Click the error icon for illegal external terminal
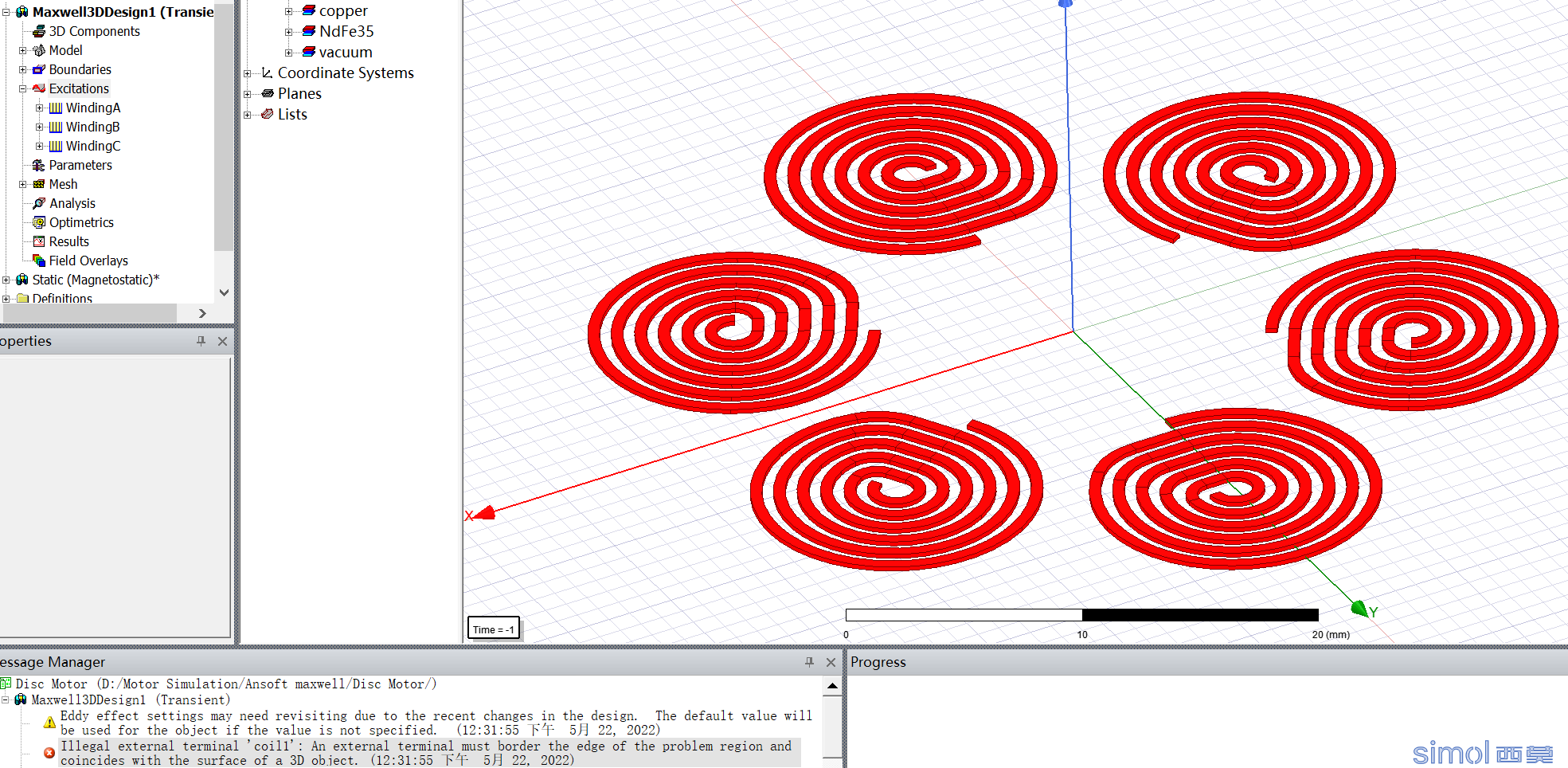The image size is (1568, 768). pos(49,753)
